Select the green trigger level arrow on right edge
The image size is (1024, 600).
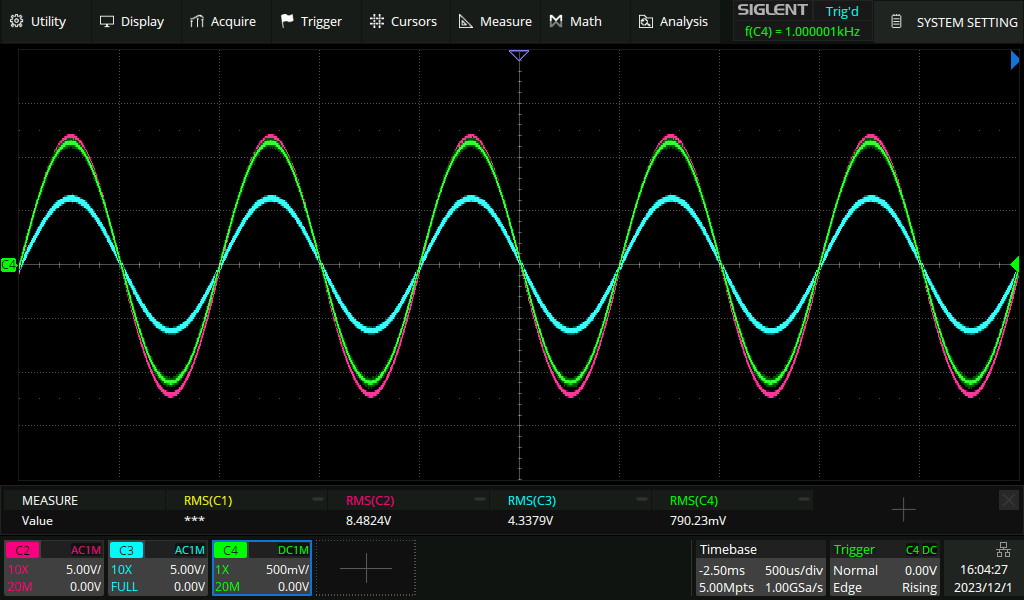(1014, 264)
